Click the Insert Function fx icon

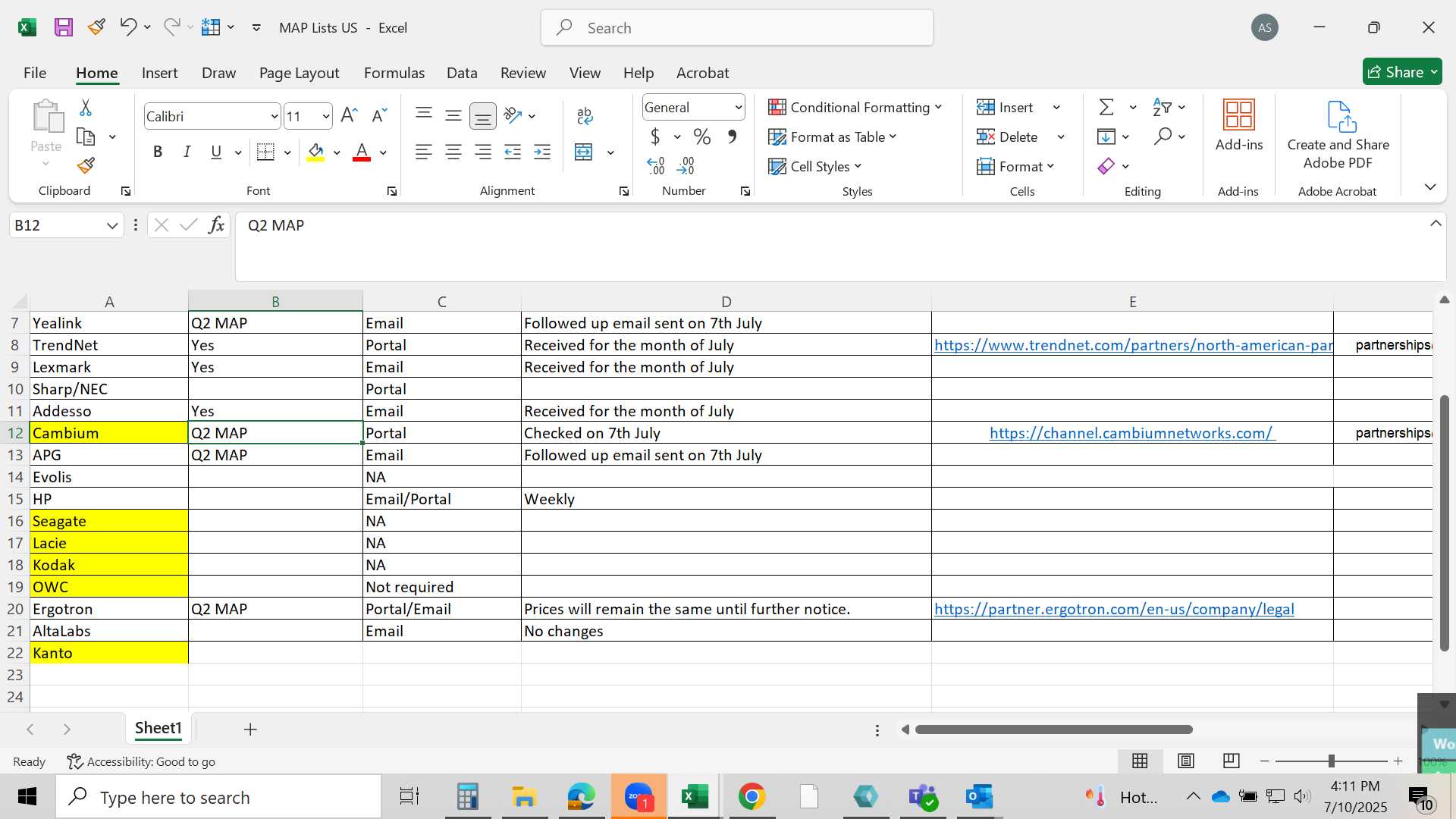pos(216,225)
